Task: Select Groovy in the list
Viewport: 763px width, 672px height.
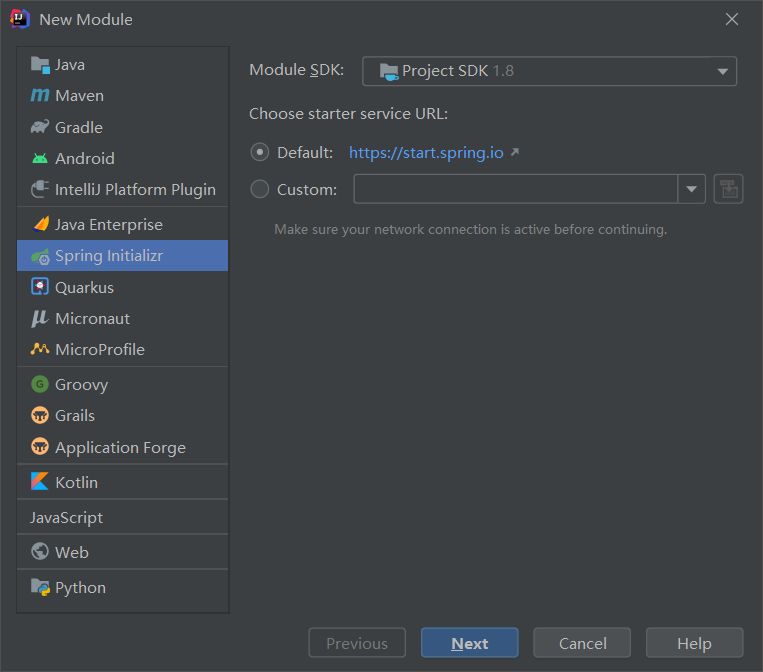Action: pos(123,384)
